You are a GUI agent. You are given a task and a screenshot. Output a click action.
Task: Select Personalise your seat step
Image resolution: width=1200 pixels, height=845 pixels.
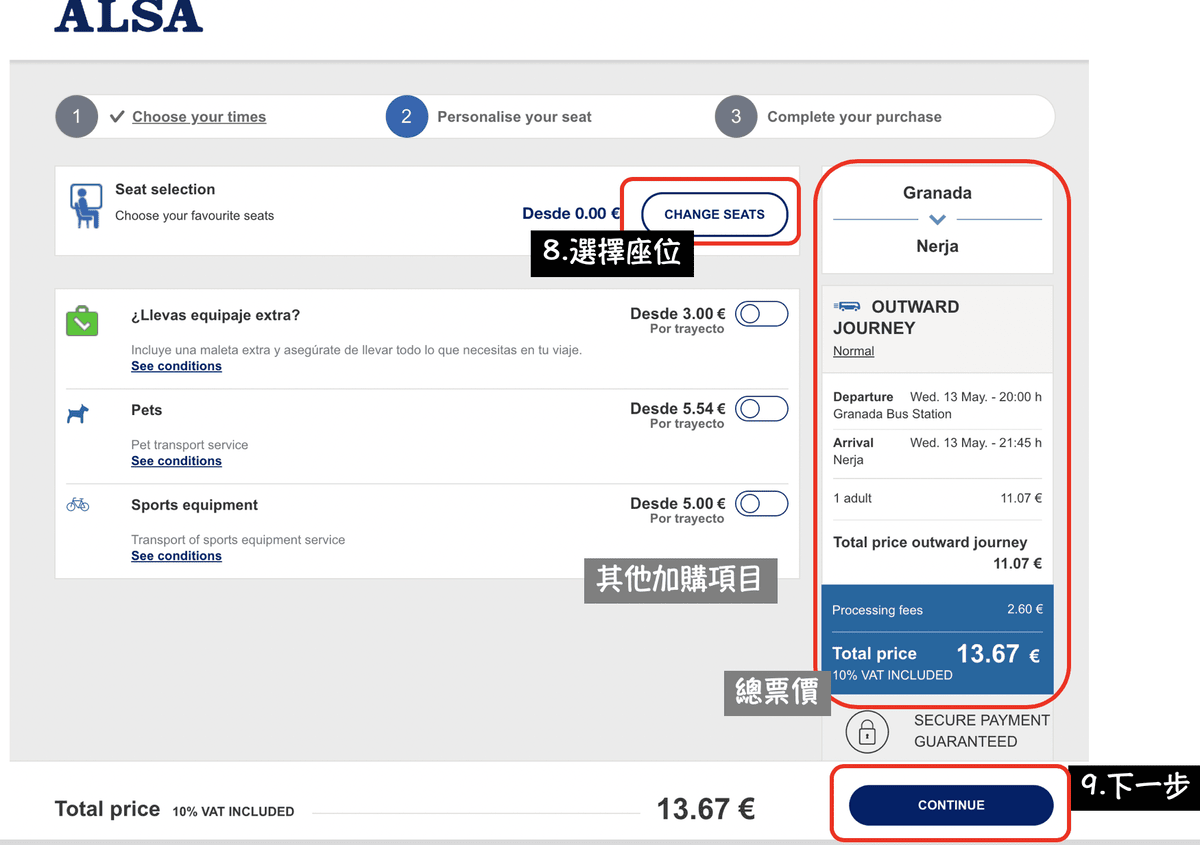tap(514, 117)
